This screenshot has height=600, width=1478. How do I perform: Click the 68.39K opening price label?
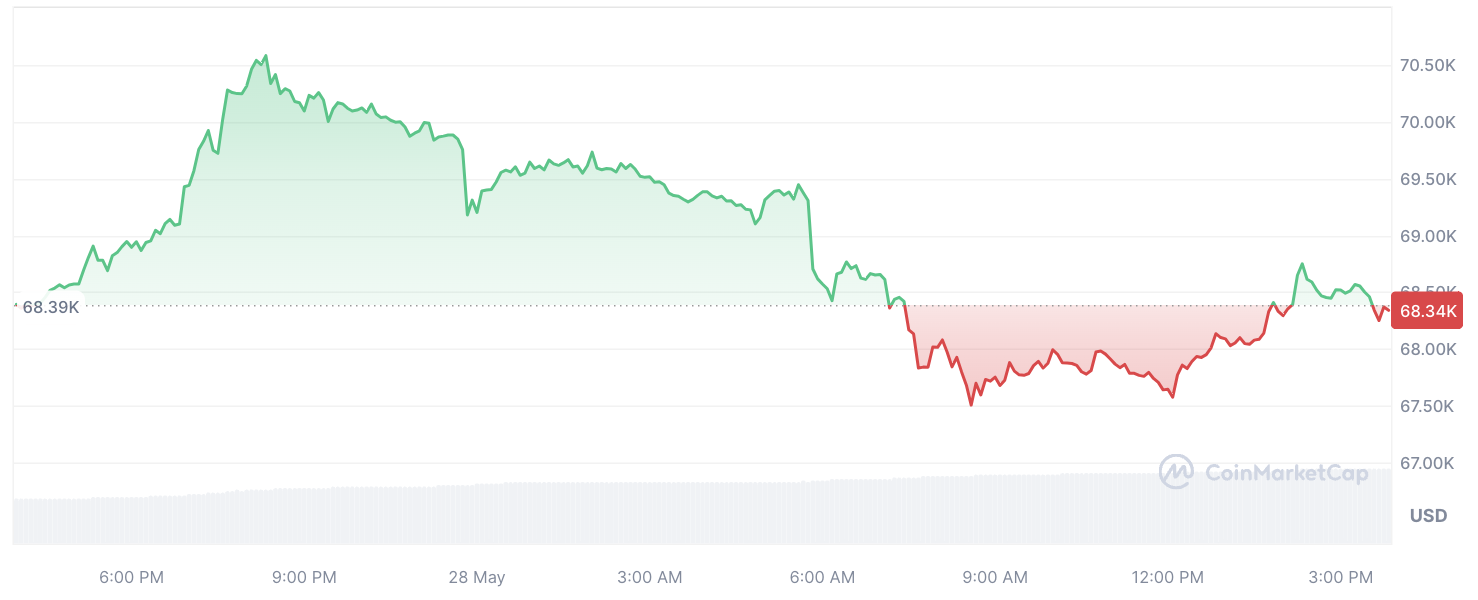click(x=50, y=307)
